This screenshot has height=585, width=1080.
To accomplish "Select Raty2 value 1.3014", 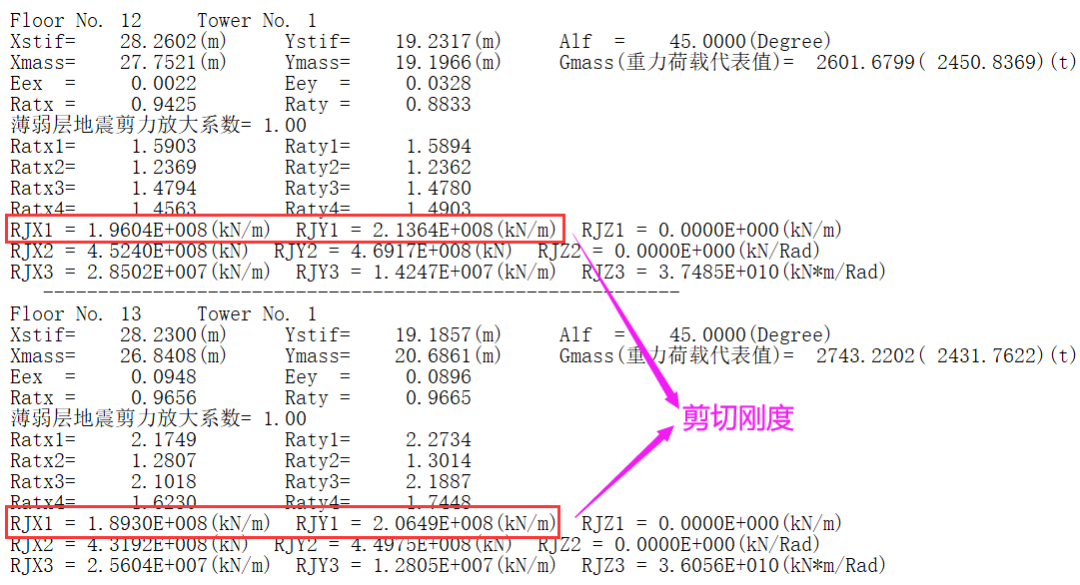I will coord(439,461).
